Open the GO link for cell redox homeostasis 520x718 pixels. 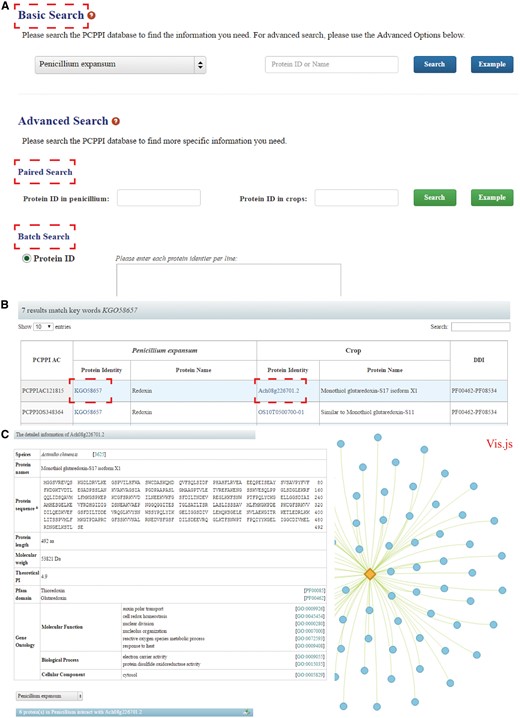coord(310,616)
